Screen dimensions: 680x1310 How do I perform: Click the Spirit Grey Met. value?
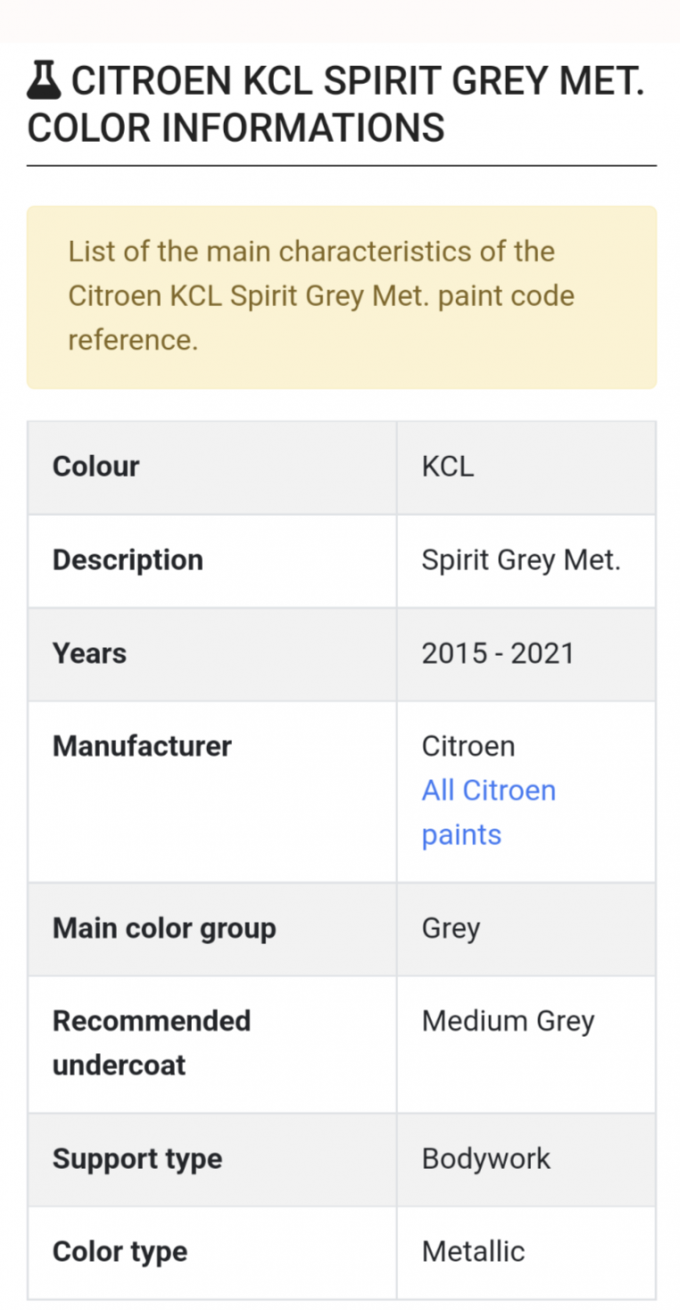521,560
